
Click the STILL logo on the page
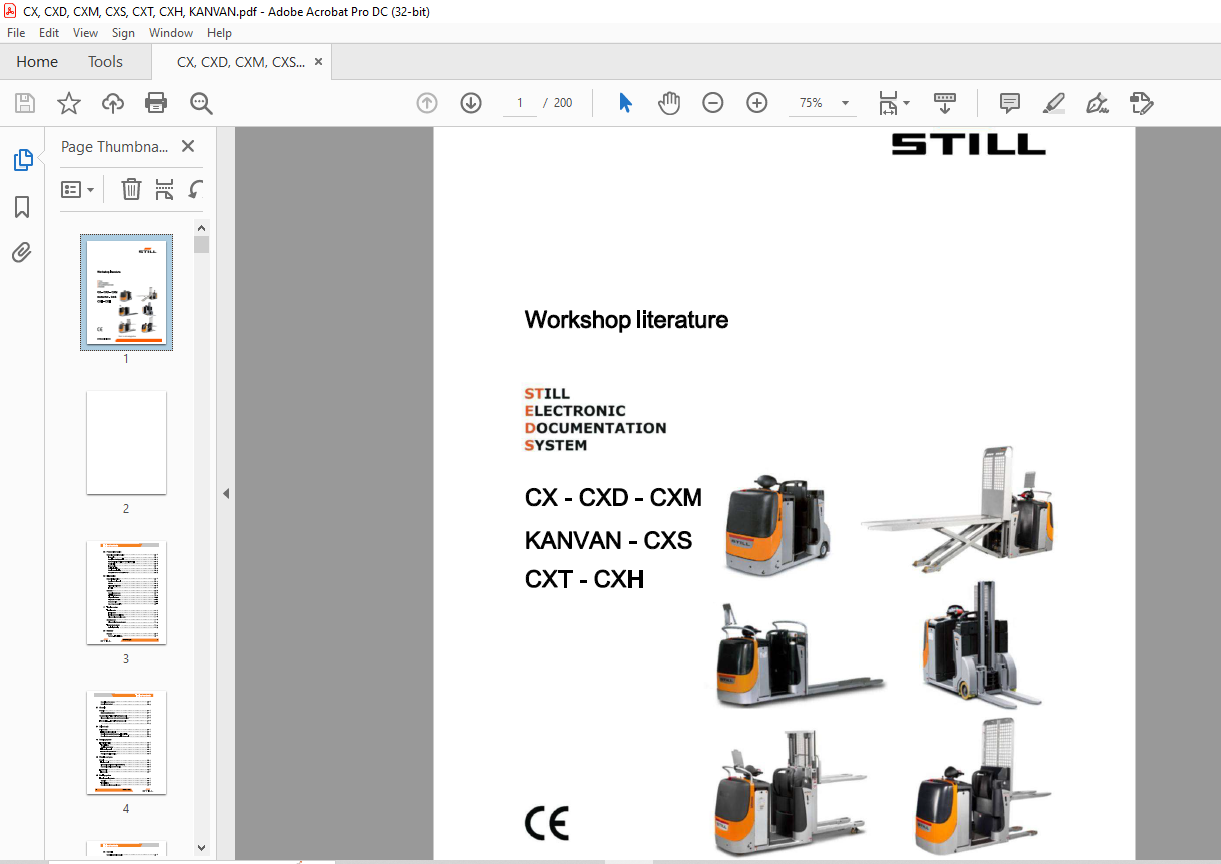(968, 144)
